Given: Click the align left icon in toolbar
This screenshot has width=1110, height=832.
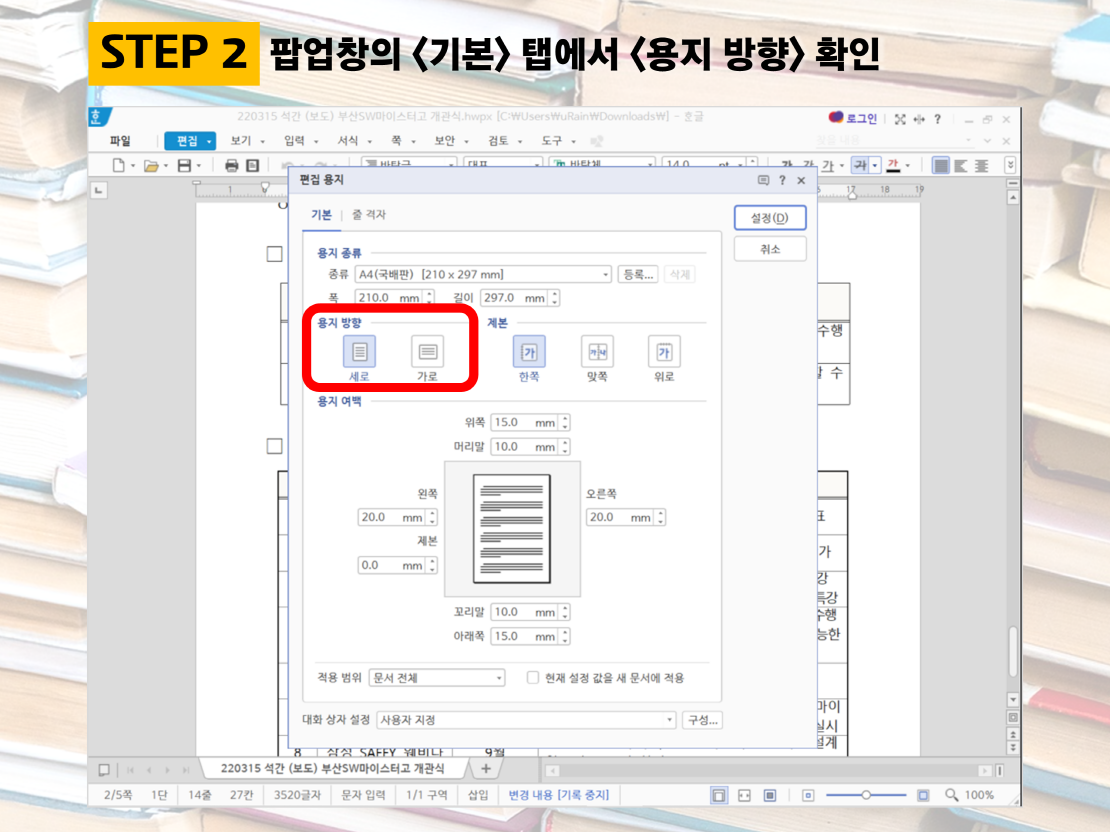Looking at the screenshot, I should (x=961, y=166).
